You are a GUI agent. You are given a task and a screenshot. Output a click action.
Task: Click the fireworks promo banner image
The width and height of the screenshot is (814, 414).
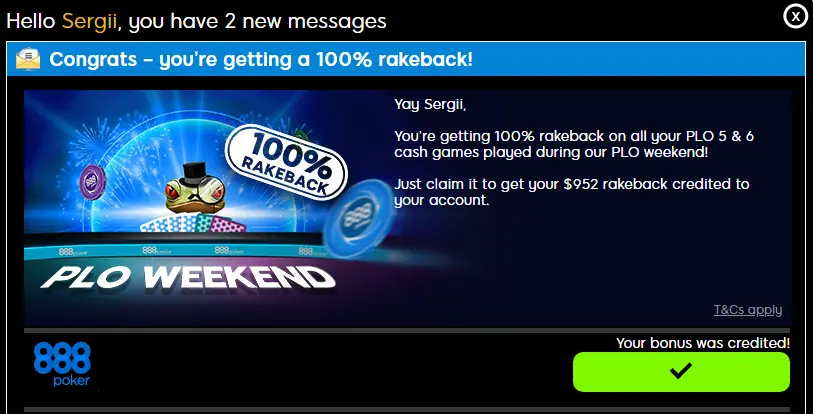coord(208,208)
